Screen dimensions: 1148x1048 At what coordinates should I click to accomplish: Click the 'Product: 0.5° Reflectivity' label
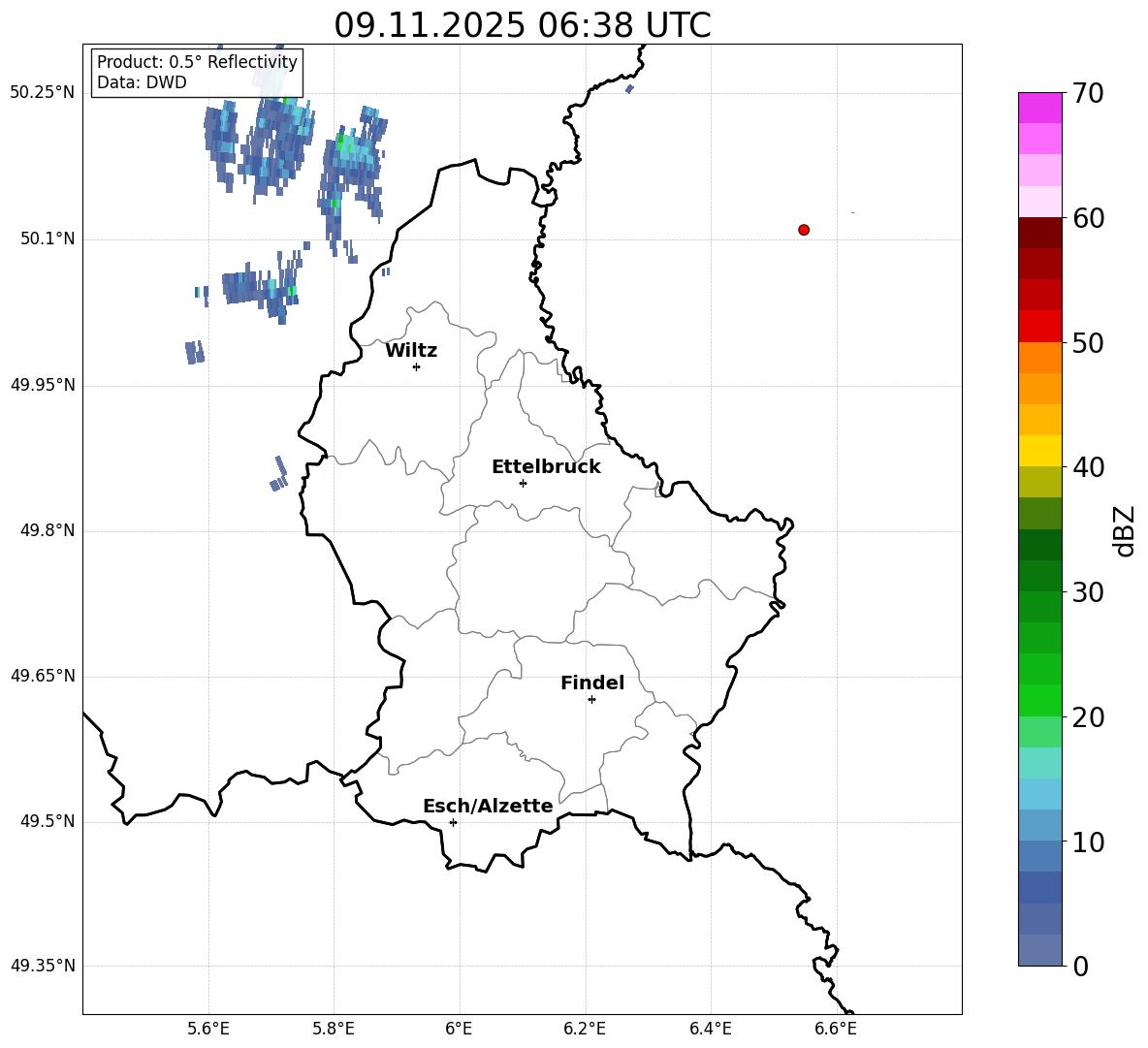tap(197, 61)
